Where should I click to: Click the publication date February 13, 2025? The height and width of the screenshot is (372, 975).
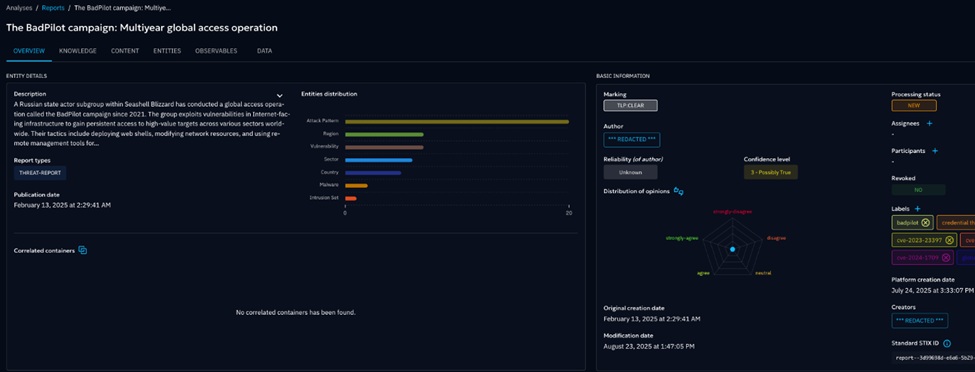62,205
